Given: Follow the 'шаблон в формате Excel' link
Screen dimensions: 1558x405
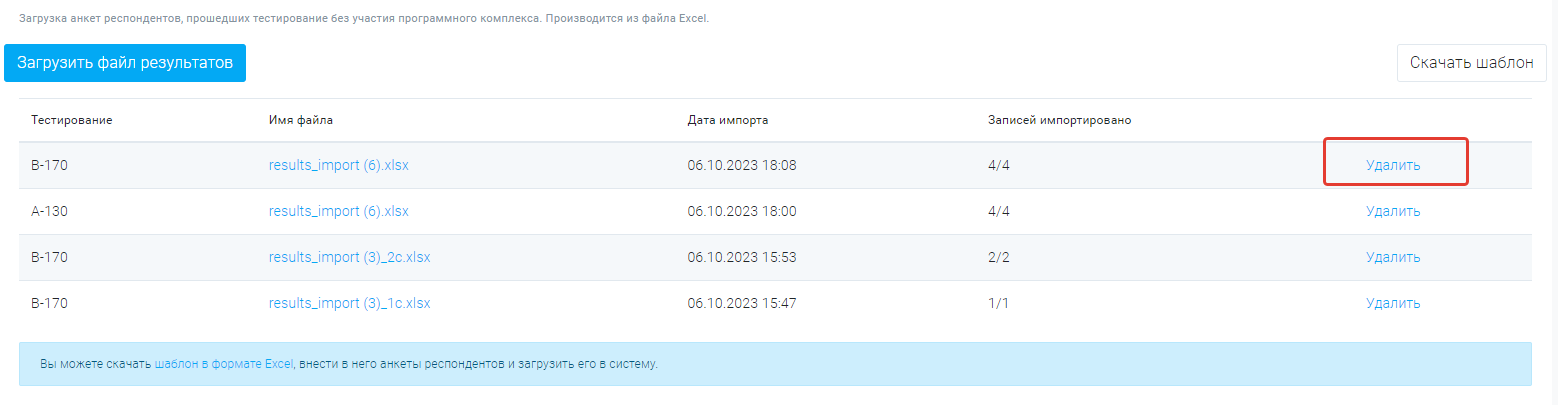Looking at the screenshot, I should (x=224, y=364).
